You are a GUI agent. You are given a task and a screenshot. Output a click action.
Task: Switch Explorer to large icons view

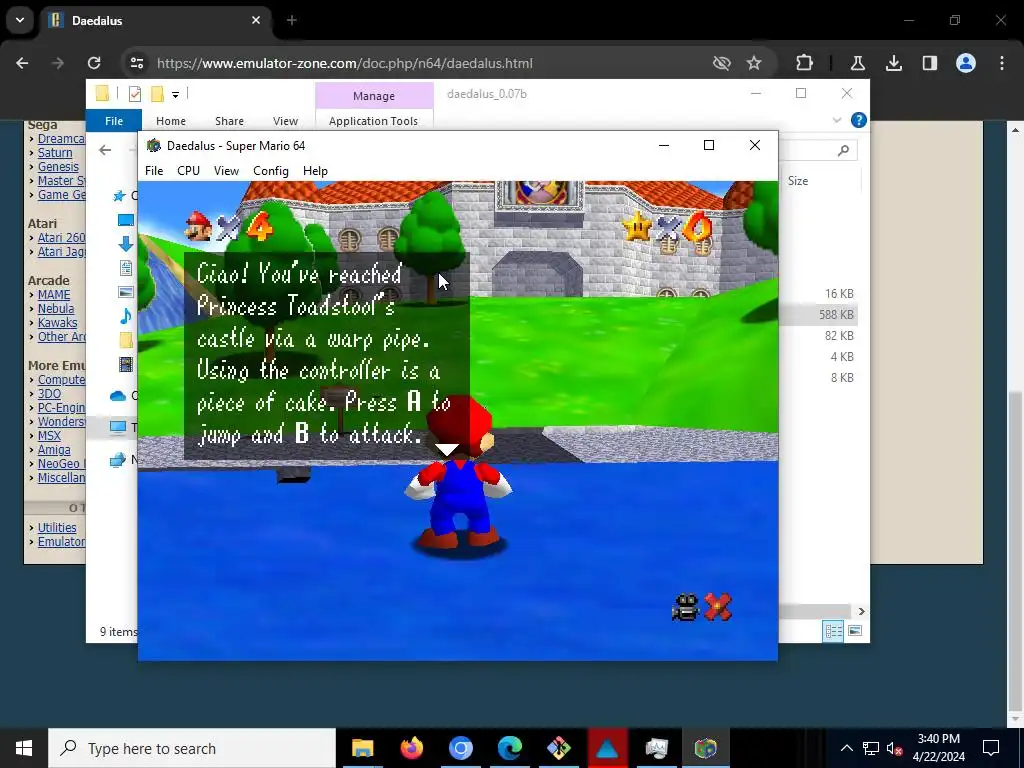click(855, 631)
